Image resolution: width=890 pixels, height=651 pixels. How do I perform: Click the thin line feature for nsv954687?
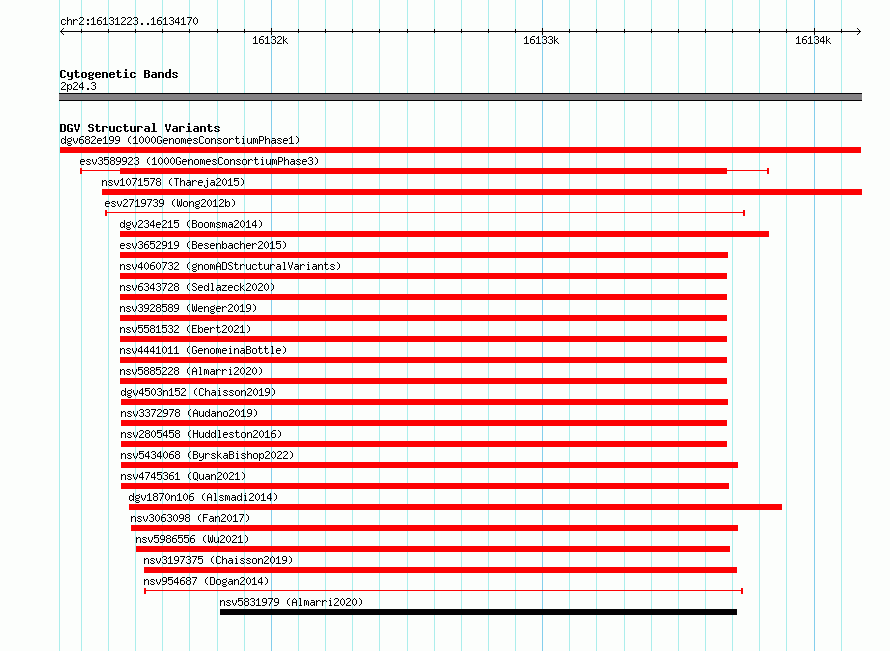[x=443, y=591]
